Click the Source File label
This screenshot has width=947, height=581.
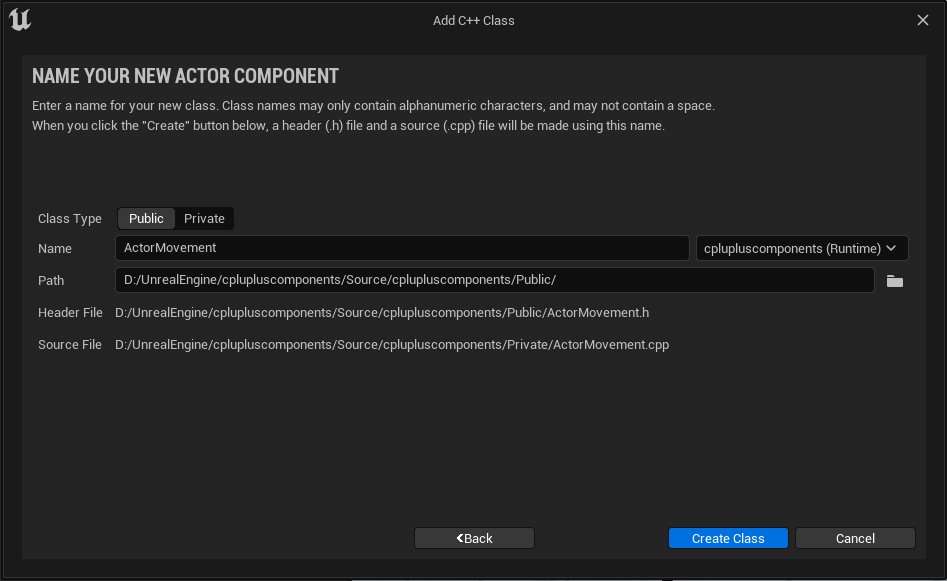[70, 345]
